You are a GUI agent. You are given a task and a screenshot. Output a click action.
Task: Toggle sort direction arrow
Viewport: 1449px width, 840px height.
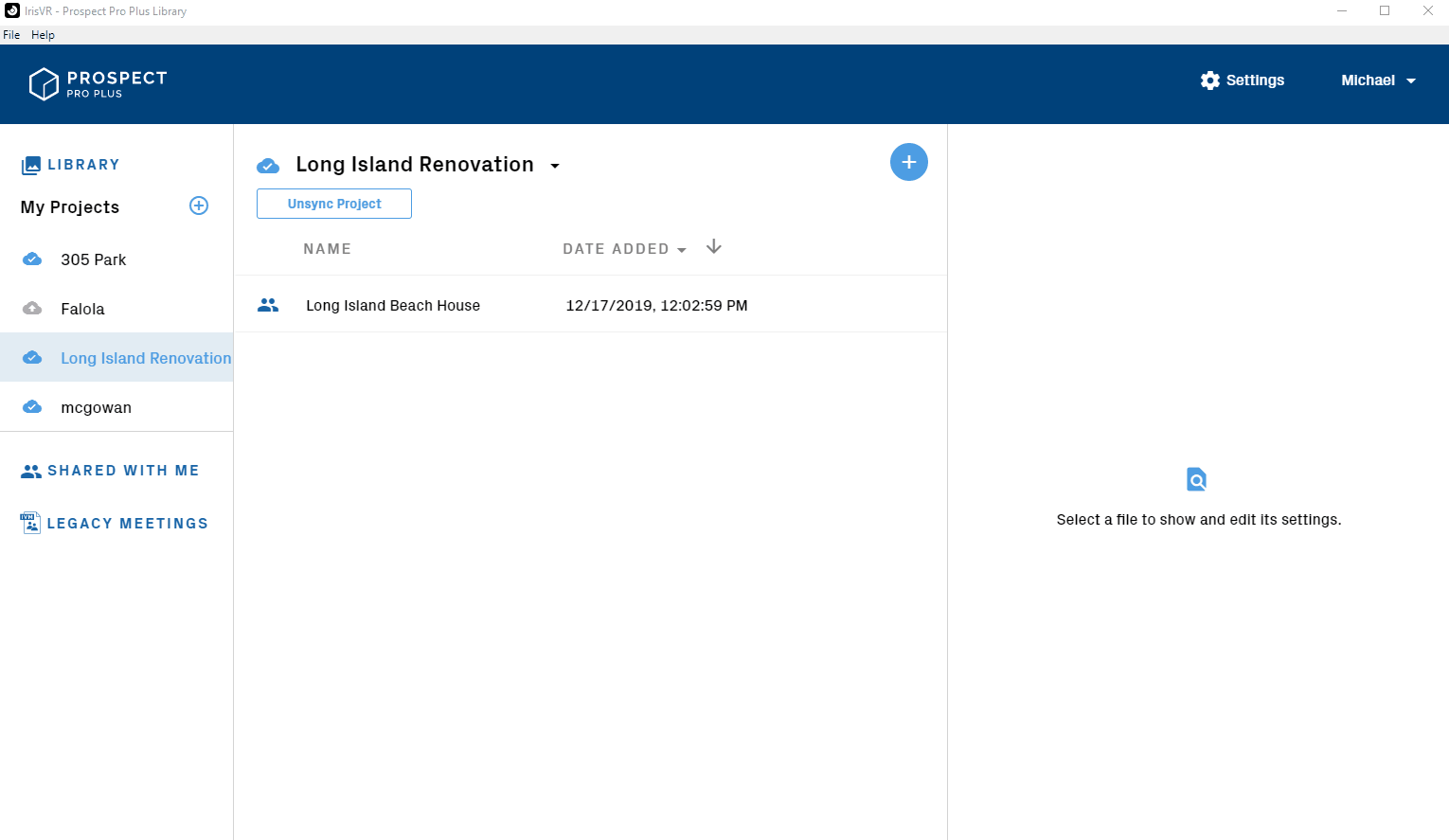point(714,247)
